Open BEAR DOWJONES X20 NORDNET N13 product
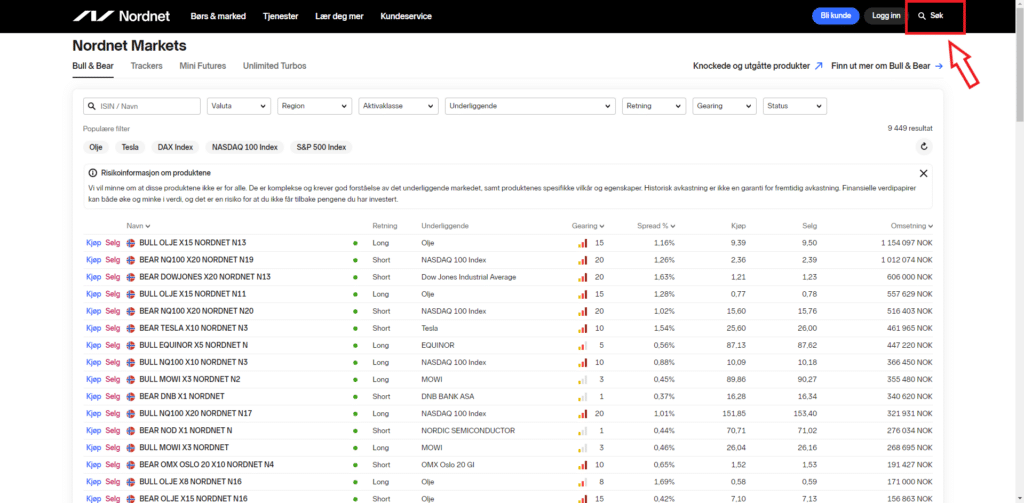 coord(205,277)
